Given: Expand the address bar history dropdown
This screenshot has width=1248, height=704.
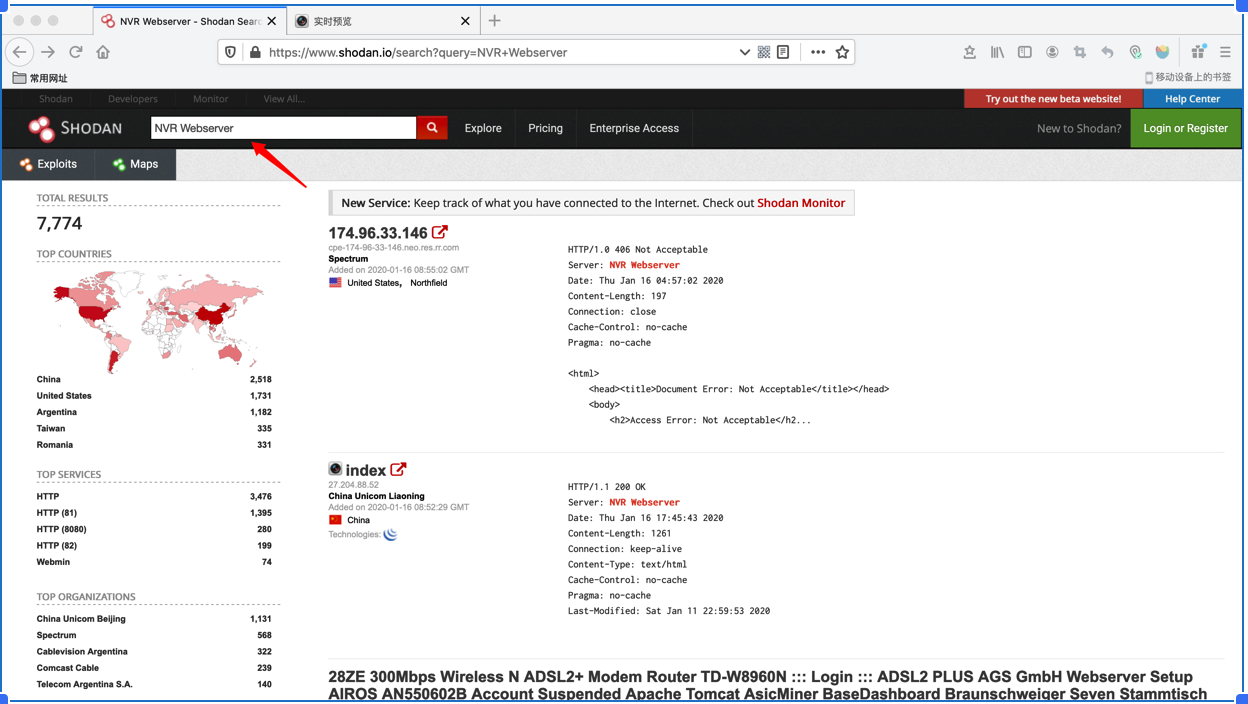Looking at the screenshot, I should tap(744, 52).
